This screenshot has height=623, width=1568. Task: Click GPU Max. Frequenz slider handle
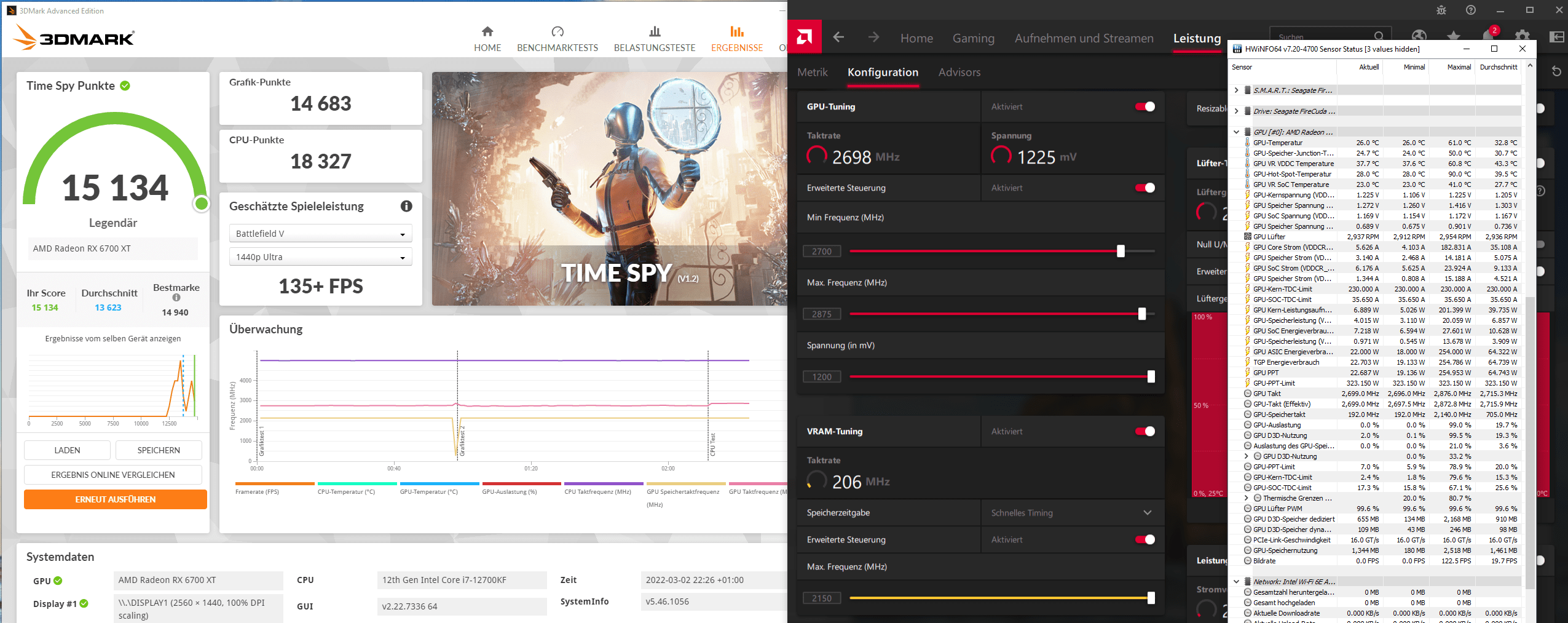pos(1142,314)
